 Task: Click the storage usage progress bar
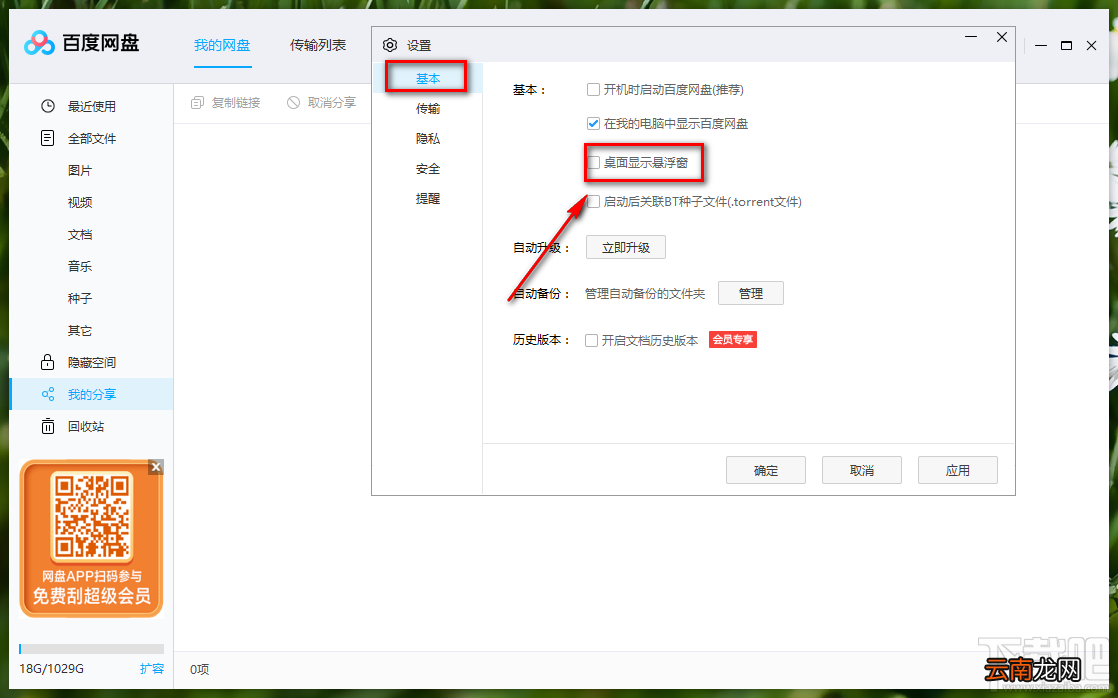click(91, 649)
